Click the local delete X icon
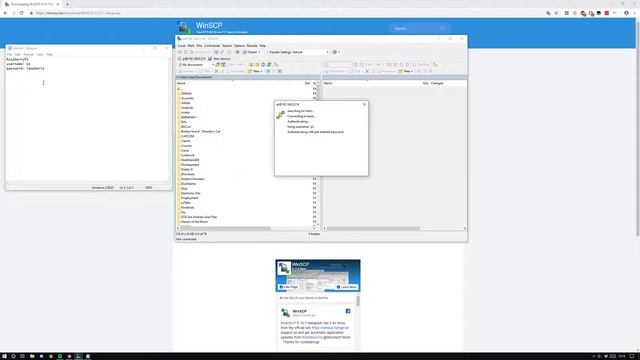640x360 pixels. (216, 71)
